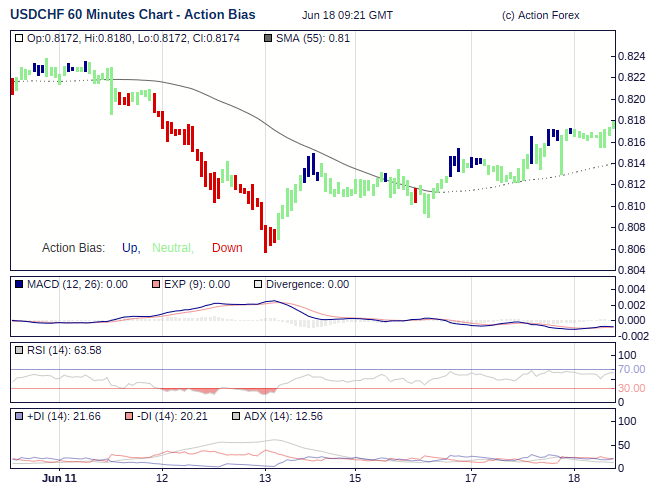Click the white OHLC legend square

19,39
